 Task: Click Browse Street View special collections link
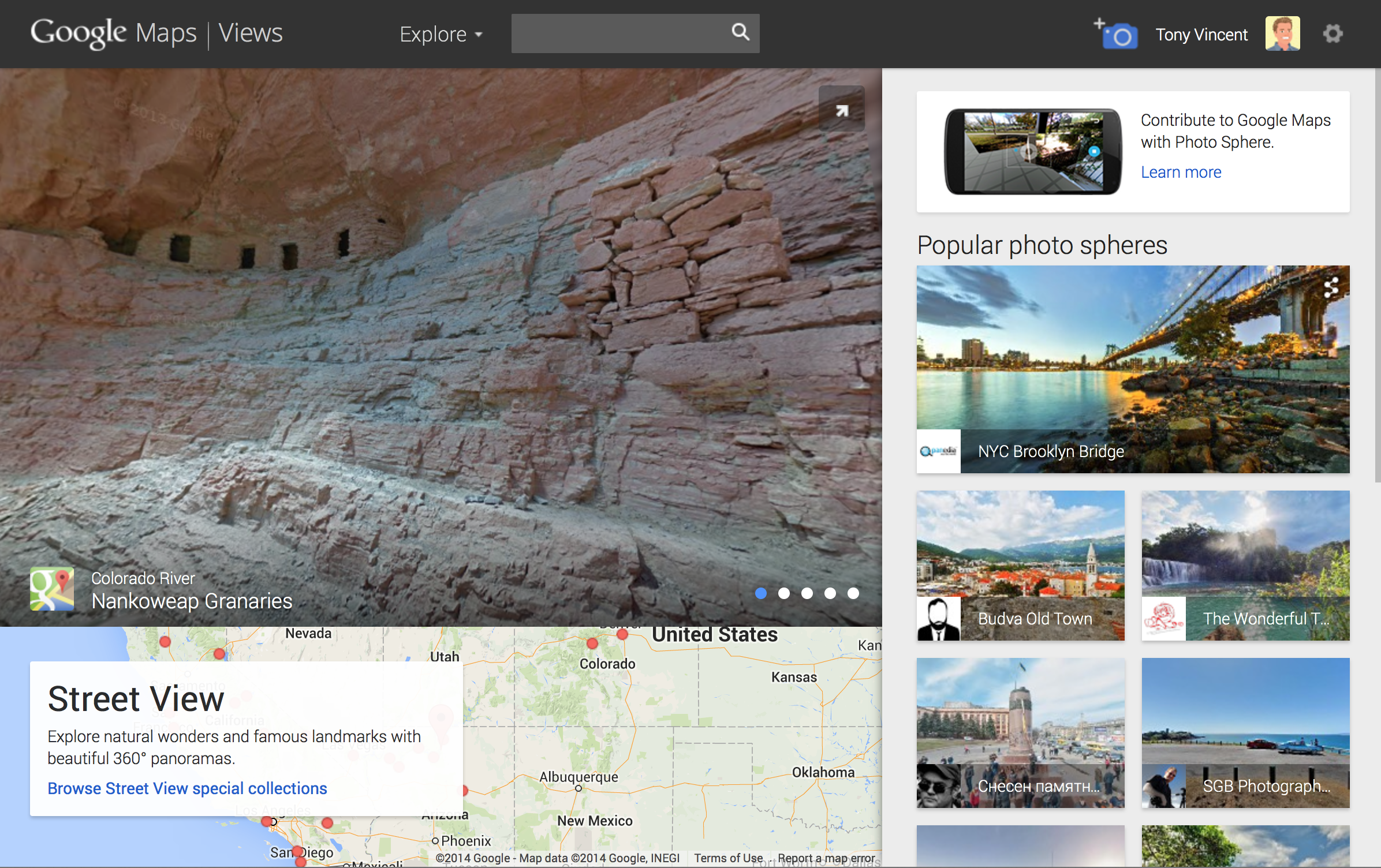187,788
